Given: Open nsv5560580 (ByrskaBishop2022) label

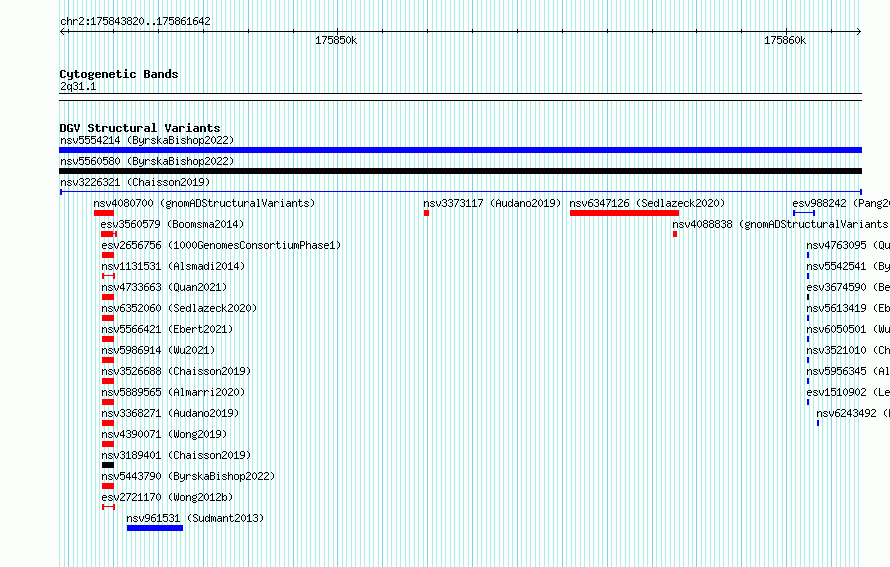Looking at the screenshot, I should point(147,161).
